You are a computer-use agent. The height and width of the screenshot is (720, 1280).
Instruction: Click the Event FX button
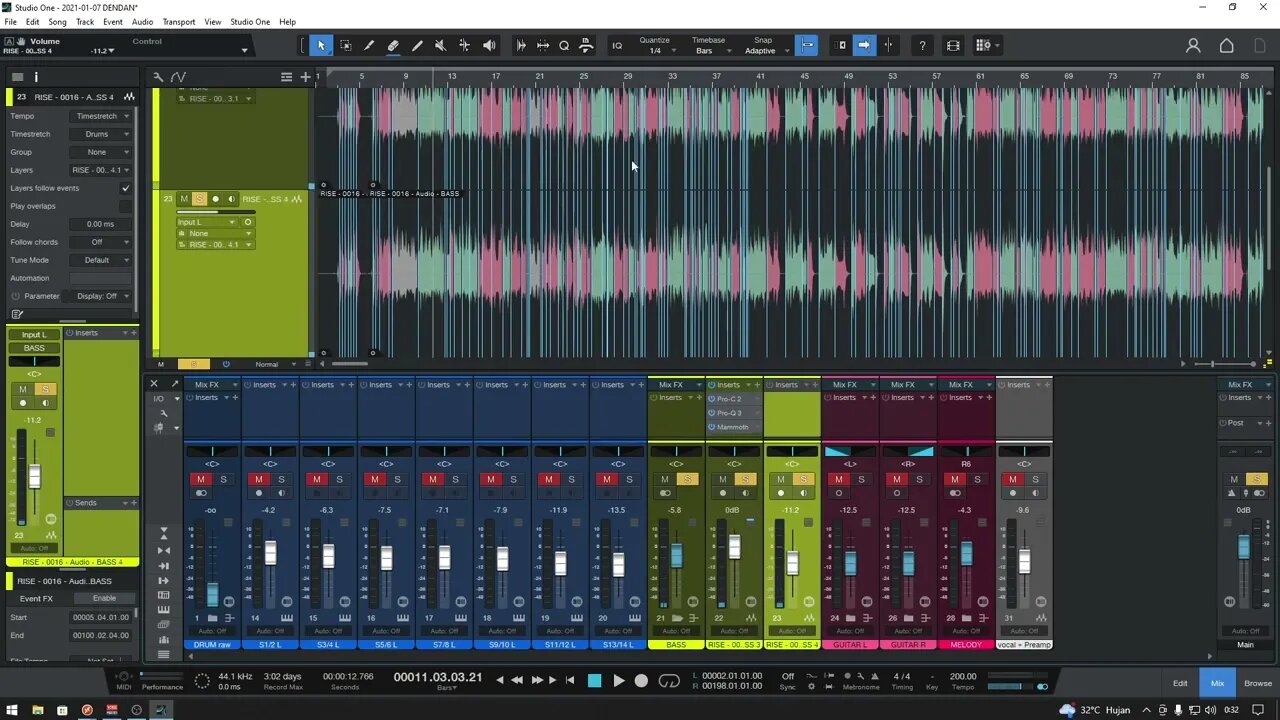tap(36, 598)
